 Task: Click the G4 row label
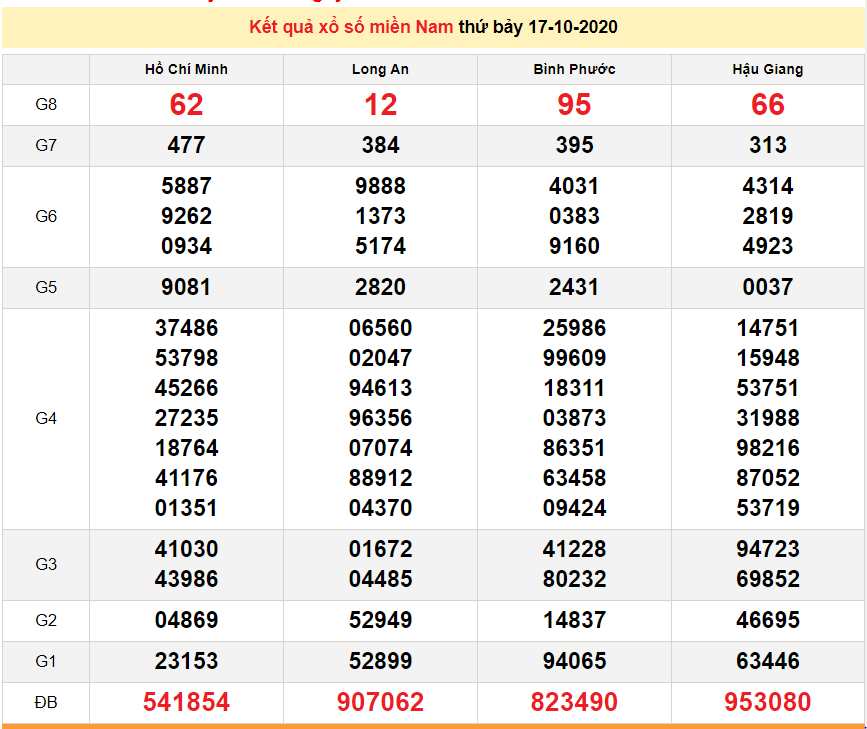[x=46, y=418]
